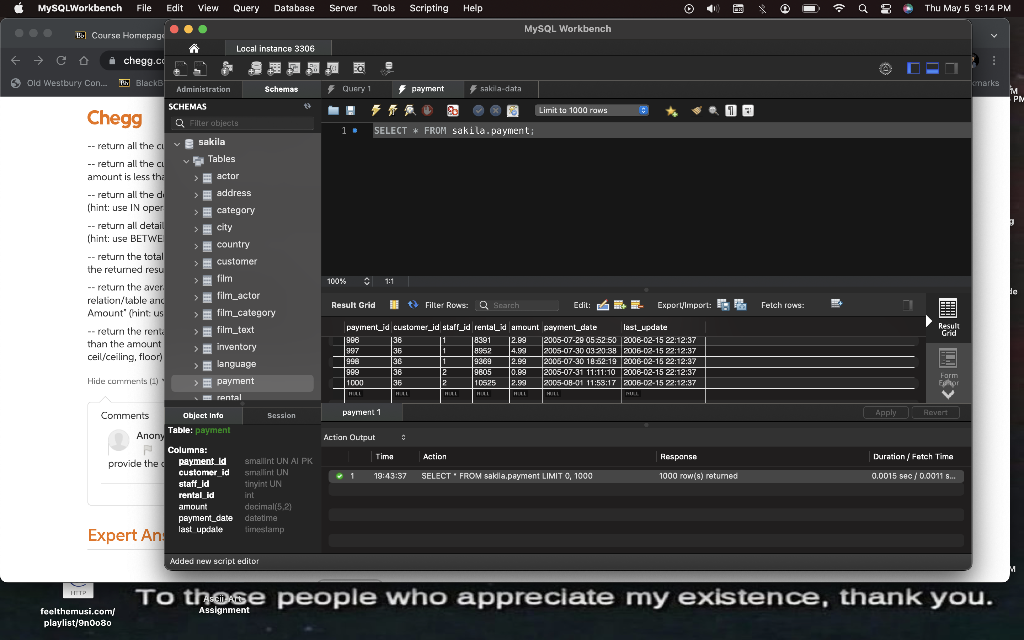Open the Database menu in menu bar

coord(294,8)
